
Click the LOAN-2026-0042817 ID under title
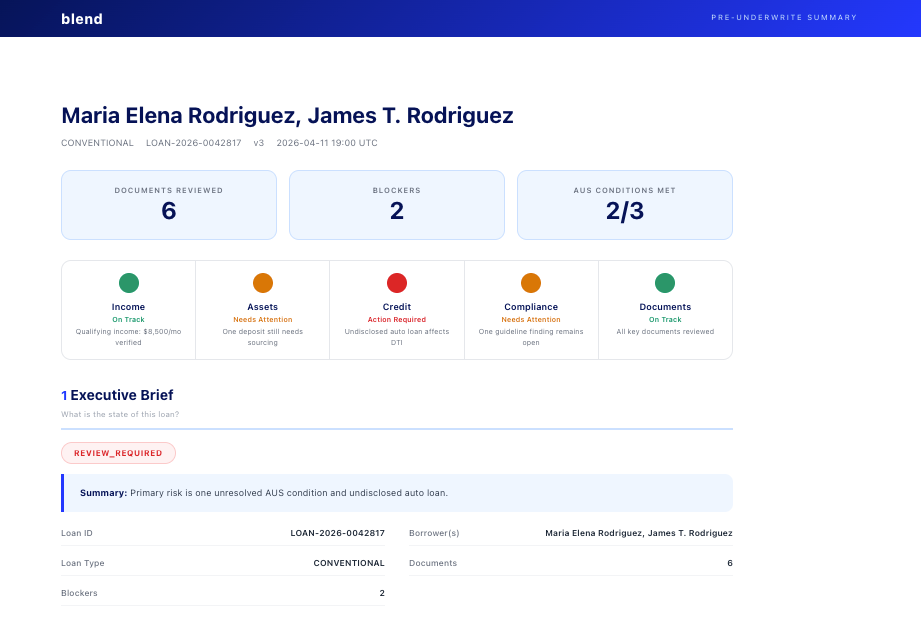pos(193,143)
